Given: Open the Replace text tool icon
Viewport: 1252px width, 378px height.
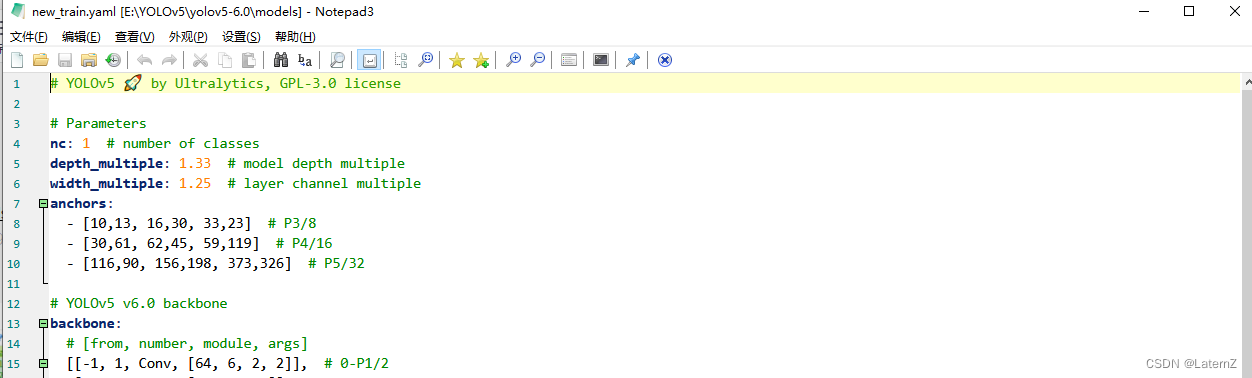Looking at the screenshot, I should [x=305, y=60].
